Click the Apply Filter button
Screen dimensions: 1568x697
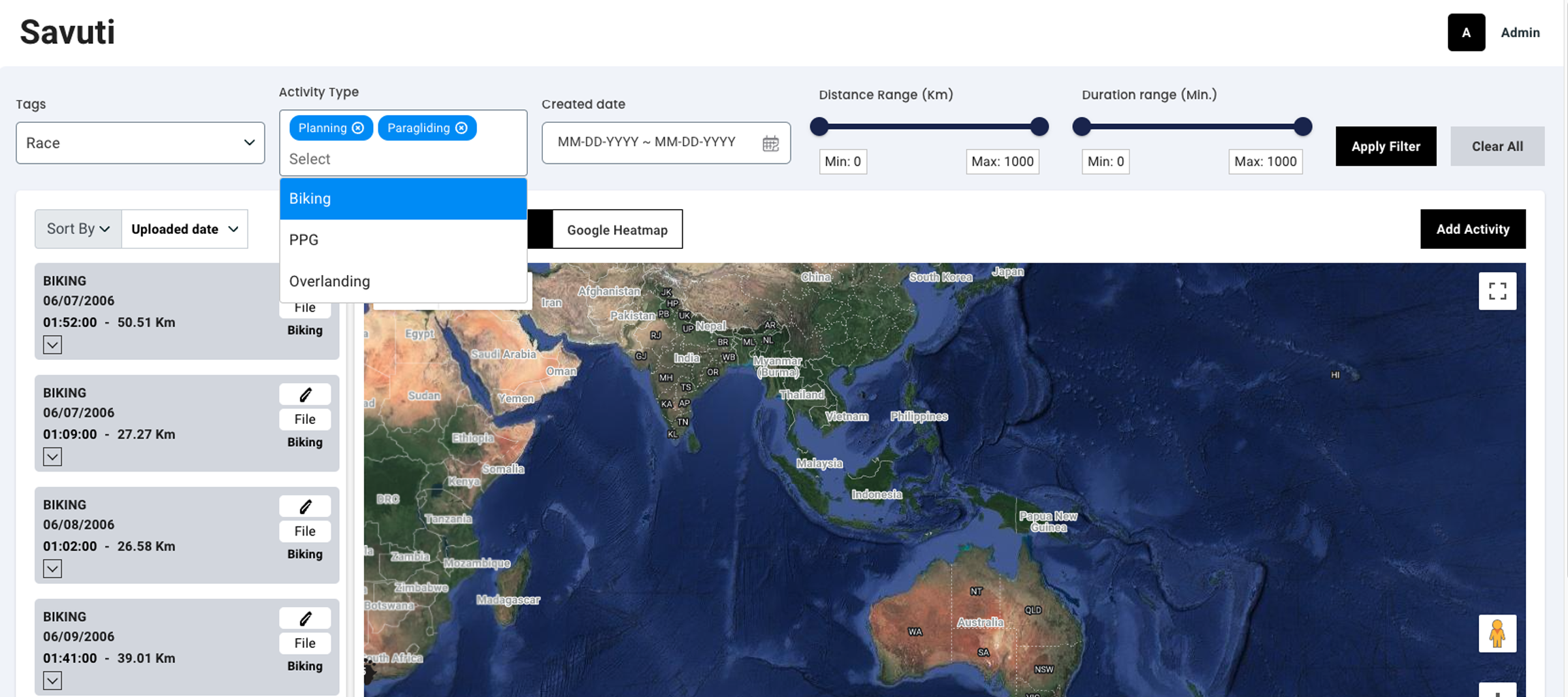point(1385,146)
